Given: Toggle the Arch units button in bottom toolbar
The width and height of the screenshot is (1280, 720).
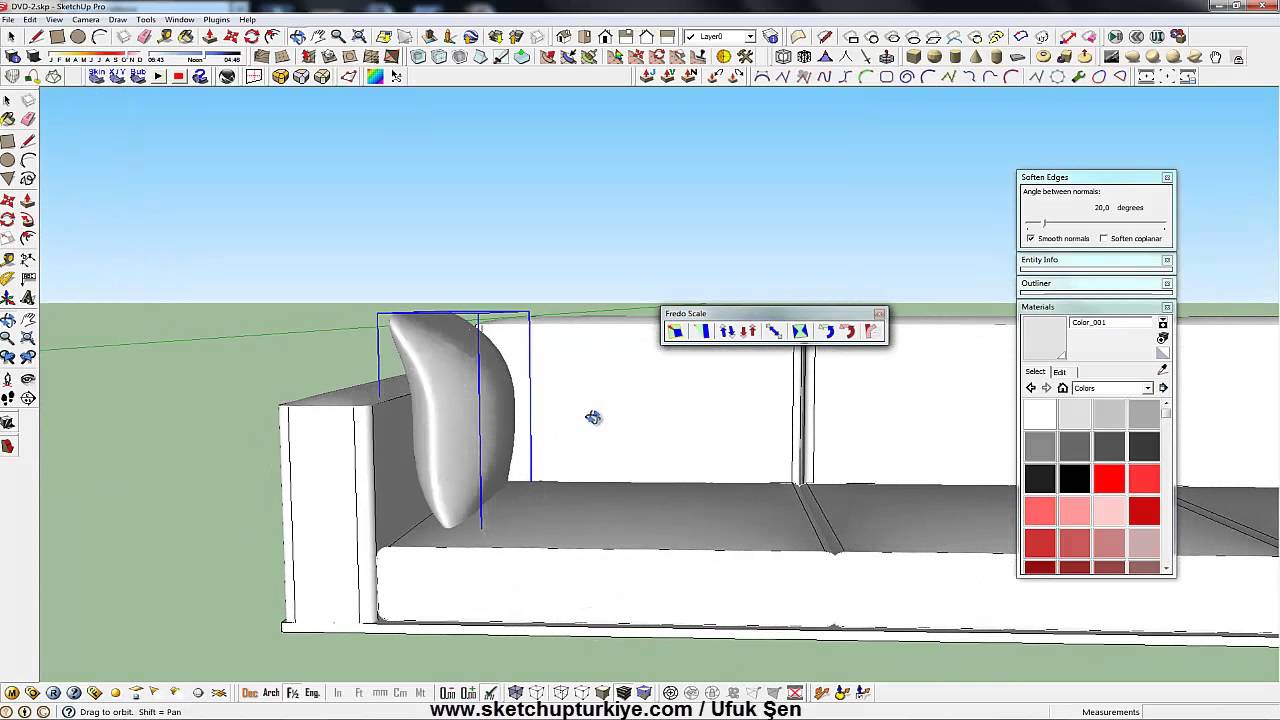Looking at the screenshot, I should tap(271, 693).
